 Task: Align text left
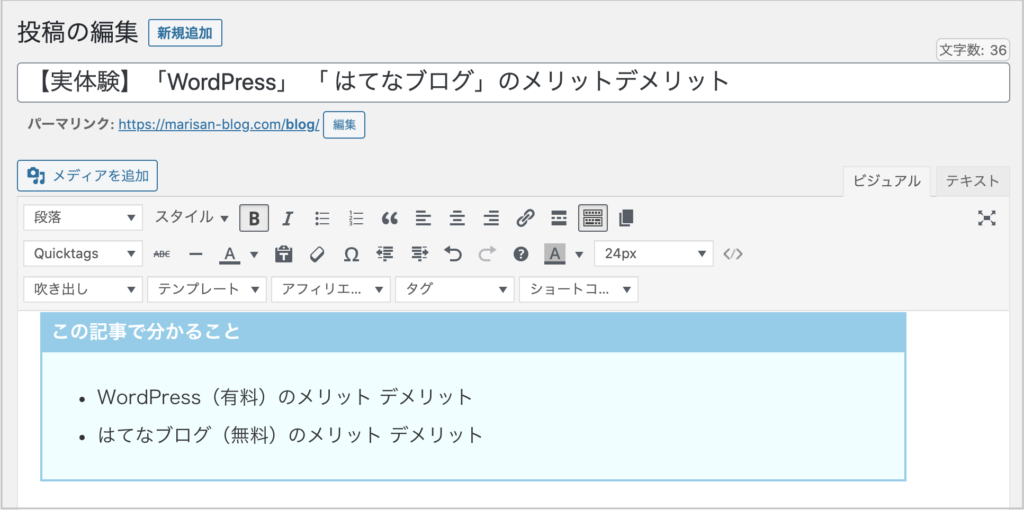[x=423, y=218]
